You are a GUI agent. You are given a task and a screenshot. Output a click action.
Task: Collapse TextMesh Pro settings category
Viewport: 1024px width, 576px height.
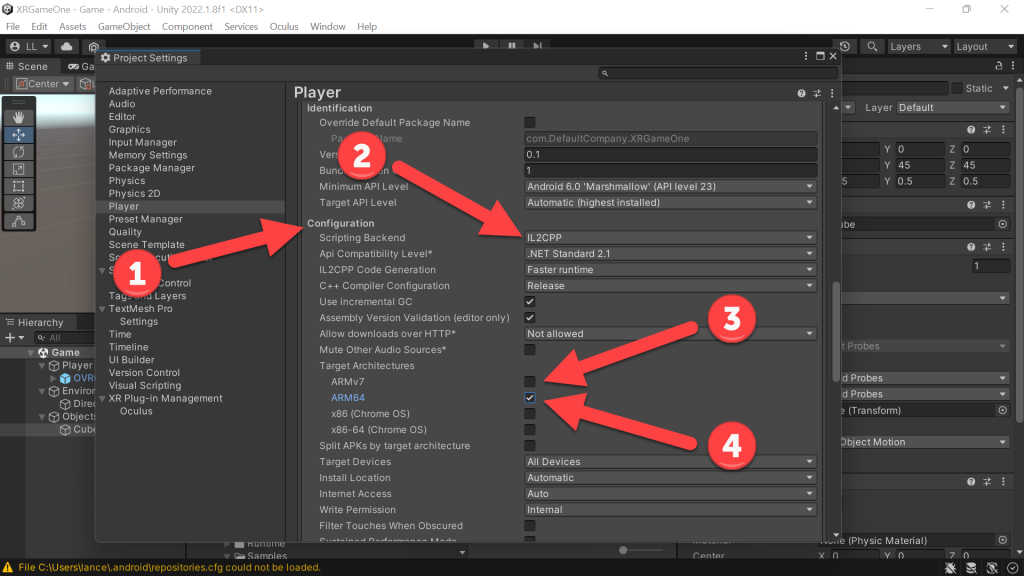(x=103, y=309)
